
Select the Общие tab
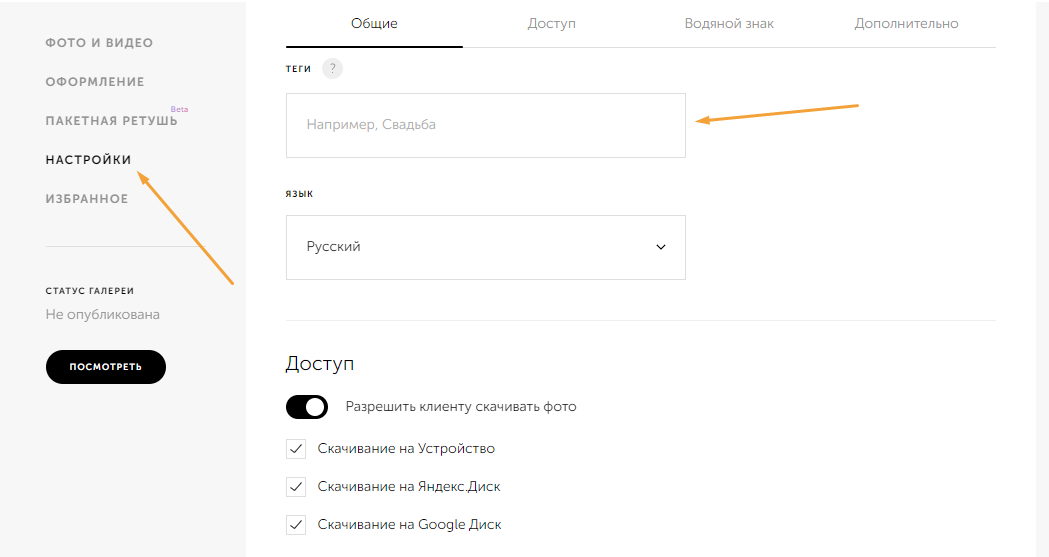pos(374,23)
